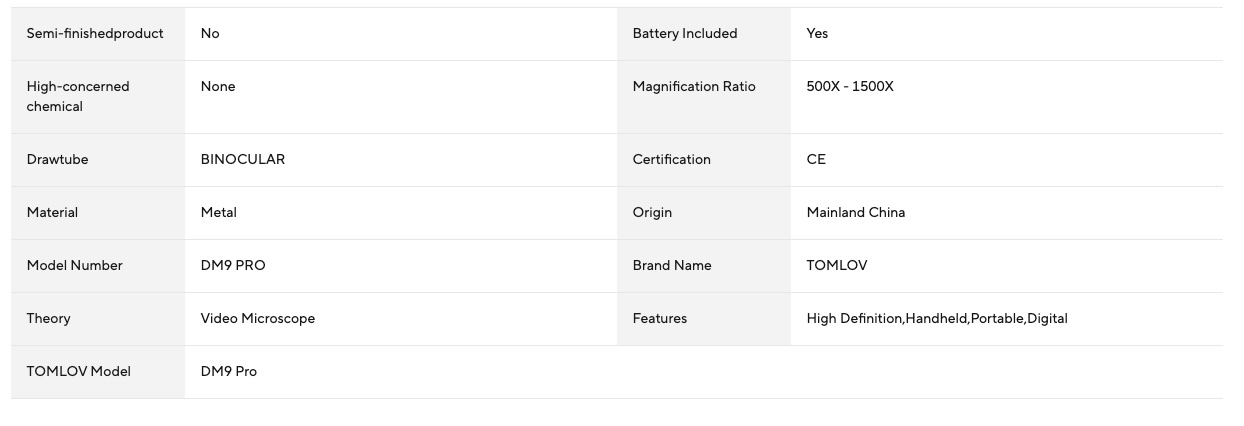Click the Drawtube label cell
The image size is (1244, 426).
pos(98,160)
